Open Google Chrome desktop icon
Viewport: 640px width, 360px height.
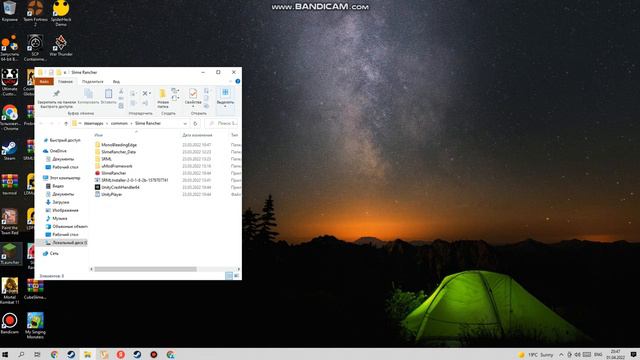pos(10,118)
